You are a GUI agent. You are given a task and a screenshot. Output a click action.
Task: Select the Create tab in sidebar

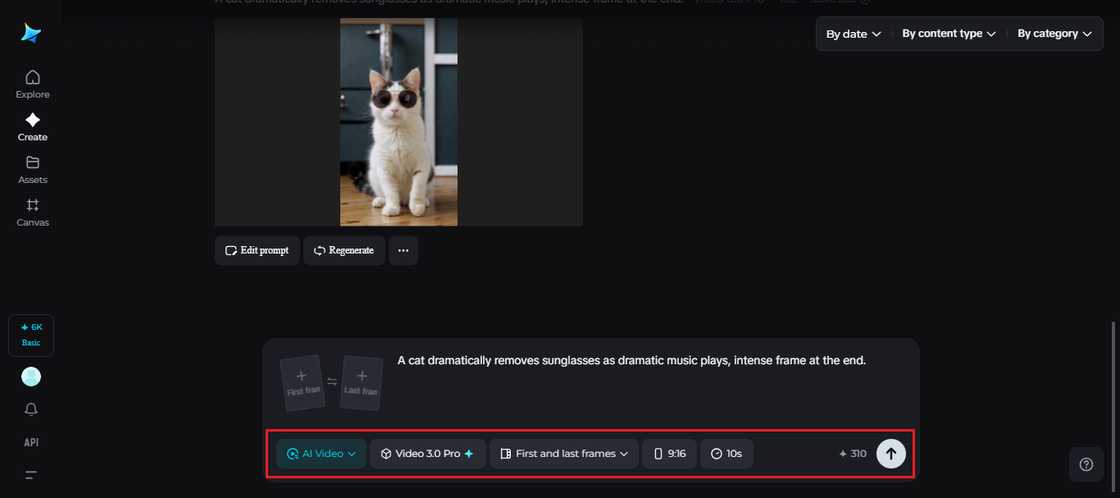32,127
